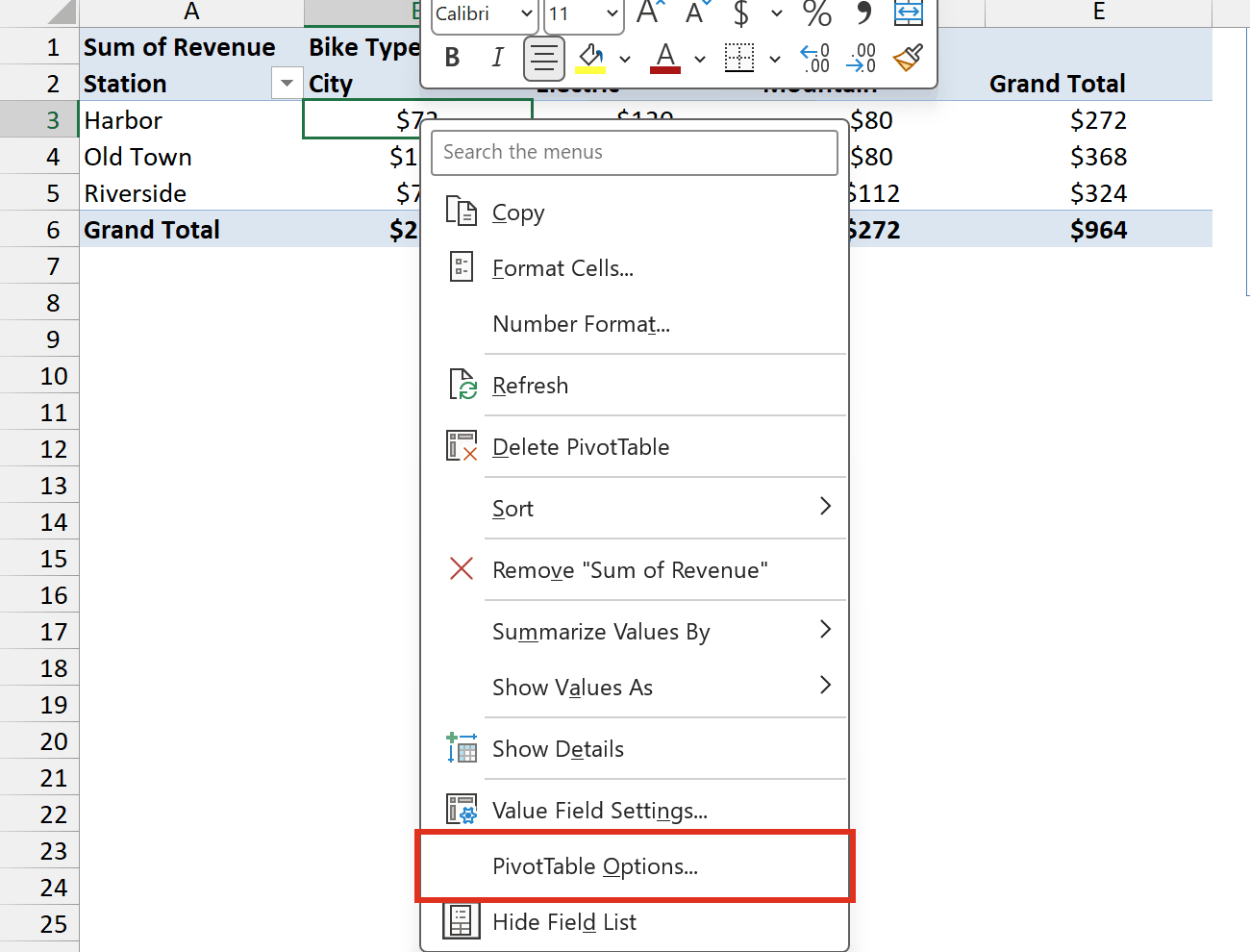
Task: Decrease decimal places icon
Action: point(861,58)
